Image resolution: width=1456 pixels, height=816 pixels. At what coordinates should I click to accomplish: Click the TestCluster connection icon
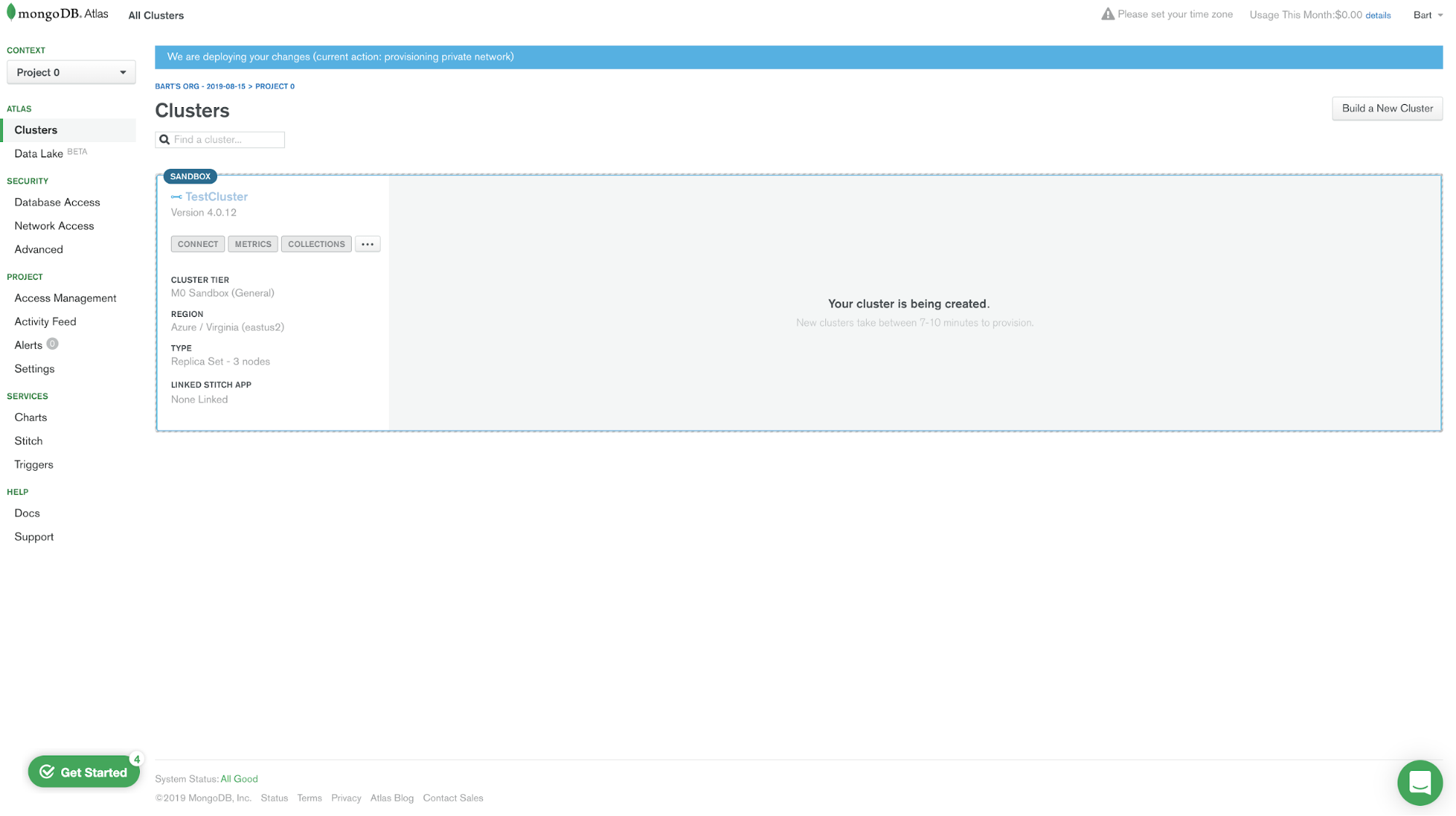(x=176, y=197)
